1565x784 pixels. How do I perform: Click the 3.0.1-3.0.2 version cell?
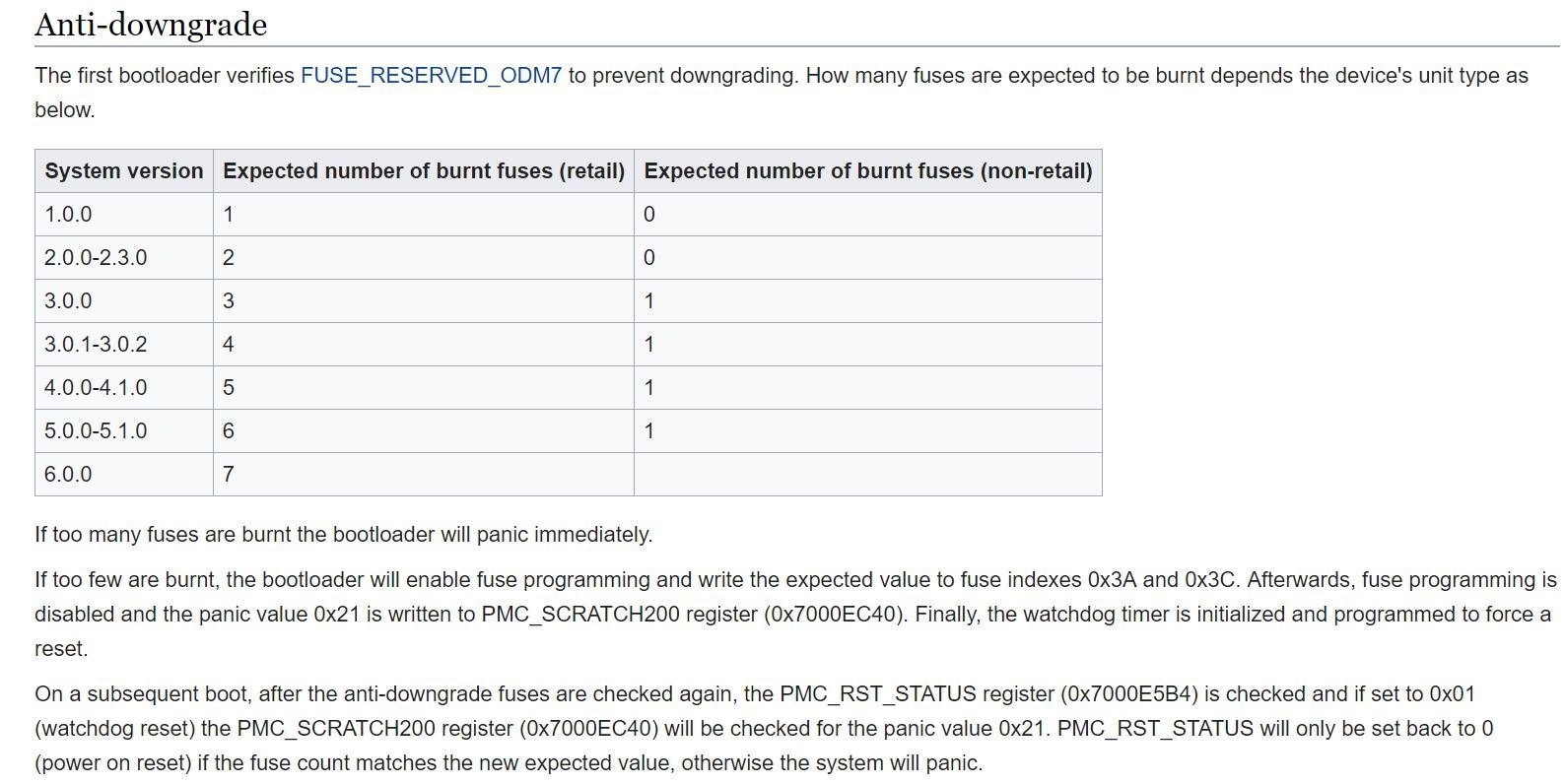point(124,345)
